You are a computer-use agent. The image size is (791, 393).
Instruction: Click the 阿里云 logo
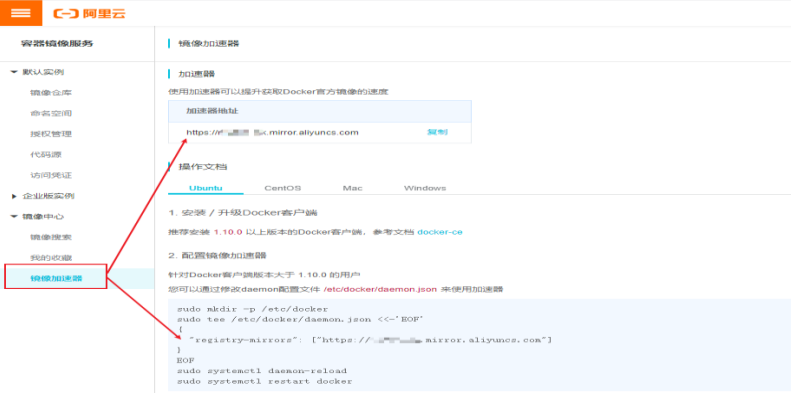click(x=89, y=14)
